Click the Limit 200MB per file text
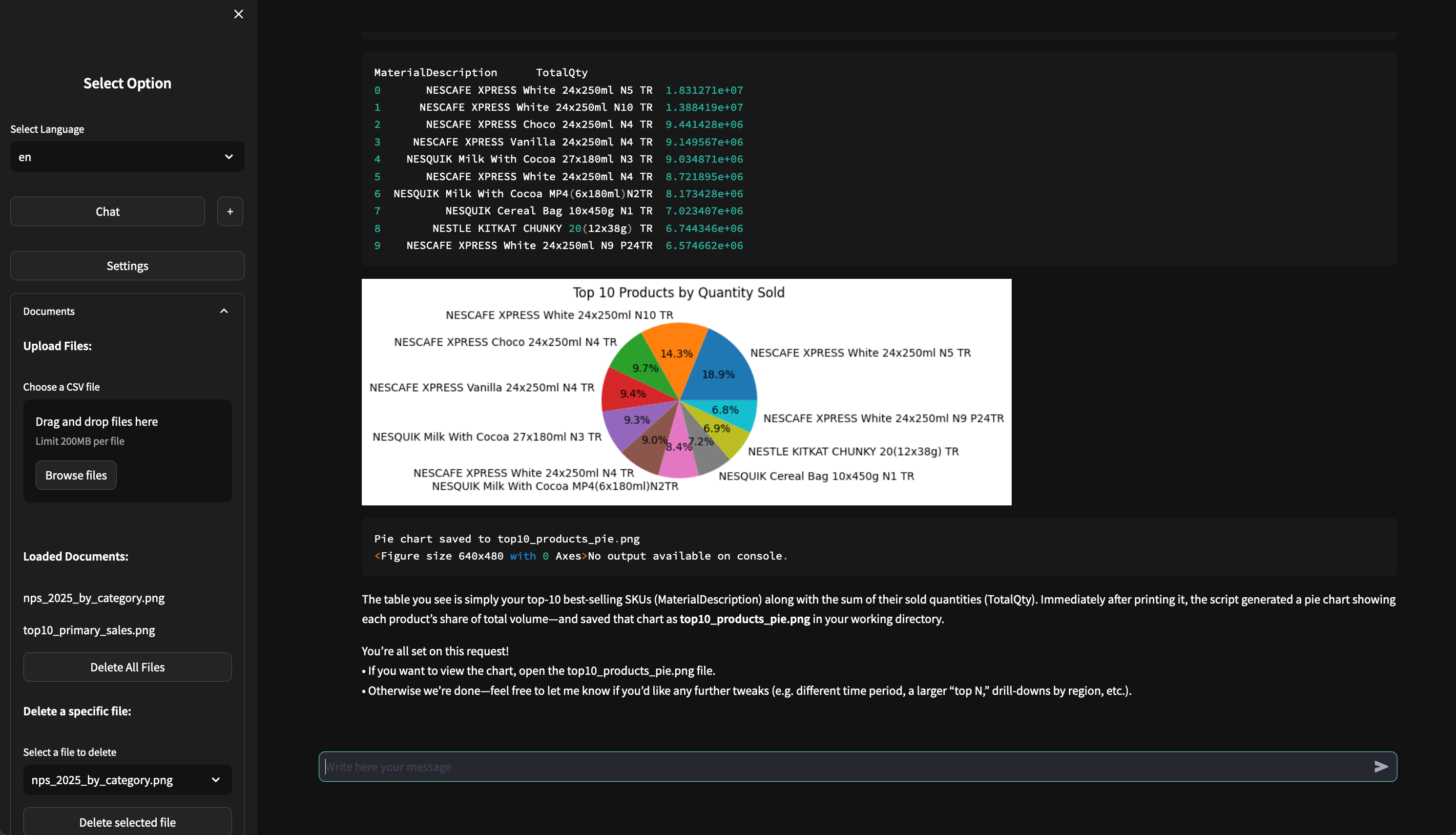Image resolution: width=1456 pixels, height=835 pixels. pos(80,441)
